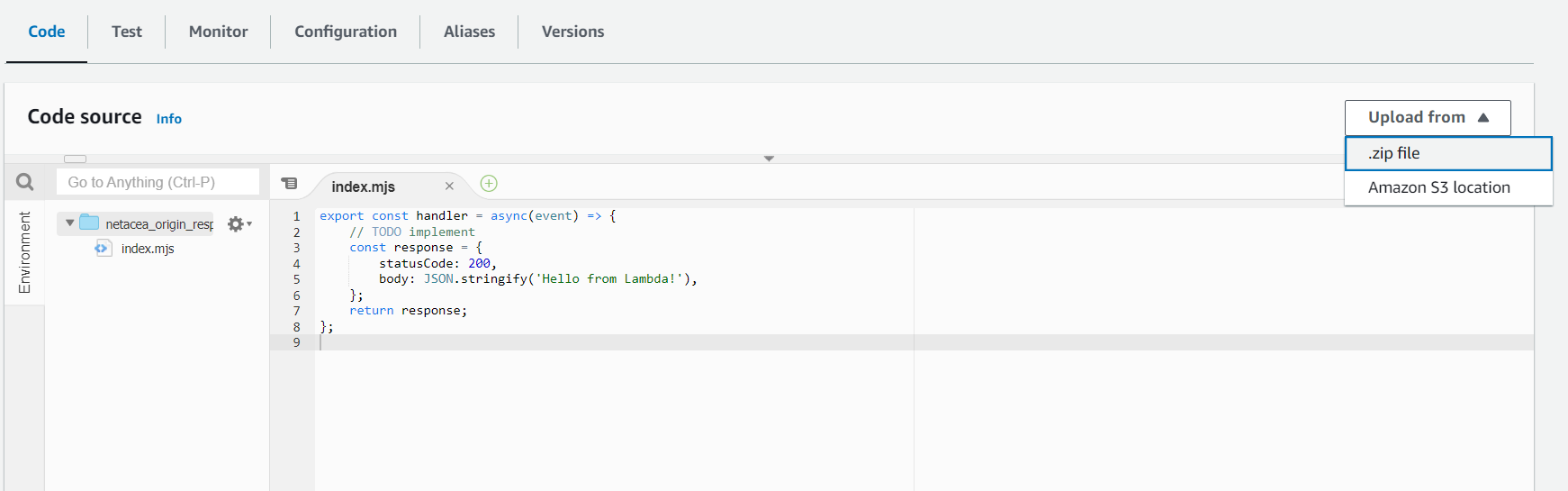
Task: Go to the Monitor tab
Action: [218, 32]
